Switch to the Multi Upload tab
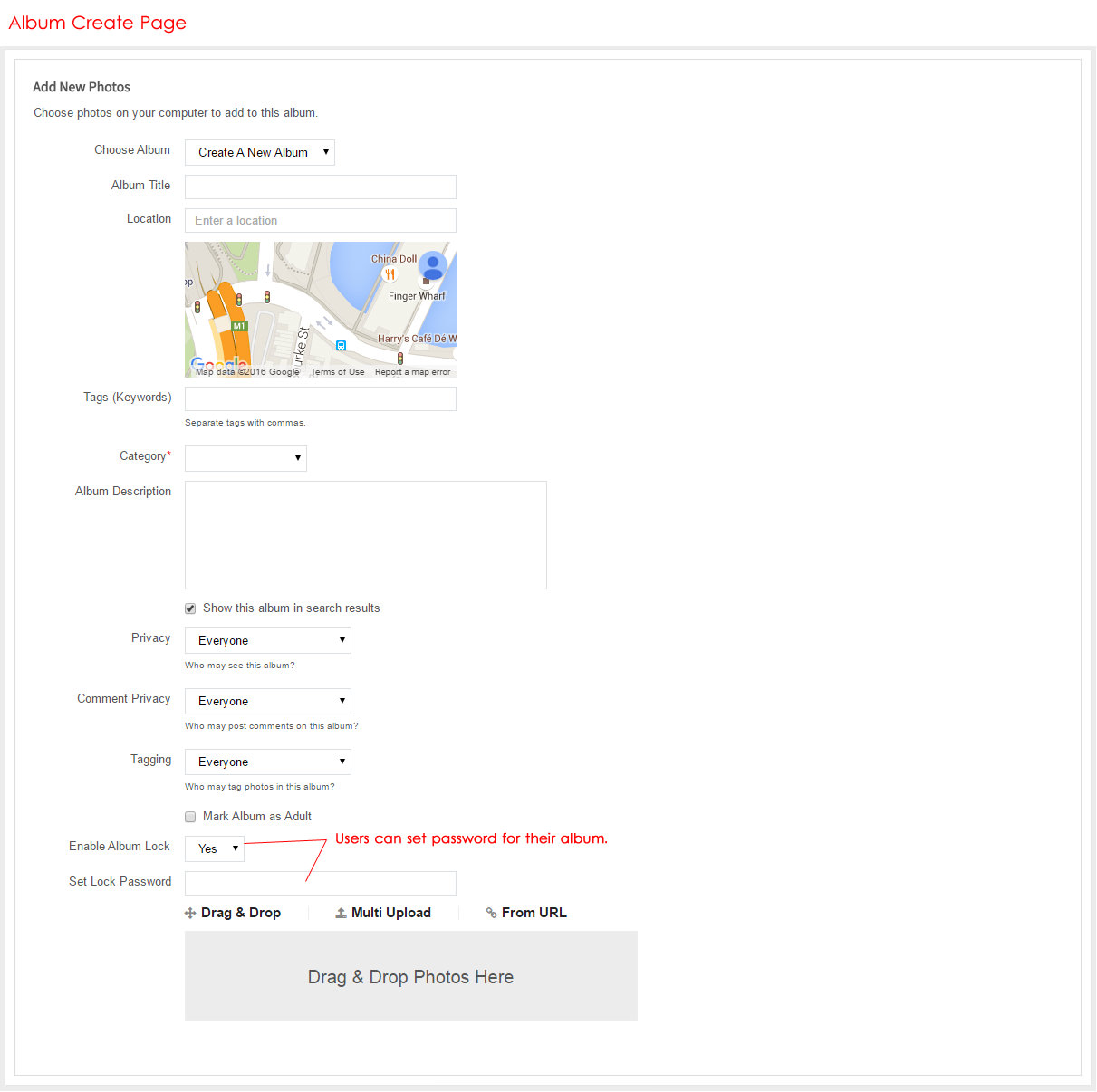 390,913
